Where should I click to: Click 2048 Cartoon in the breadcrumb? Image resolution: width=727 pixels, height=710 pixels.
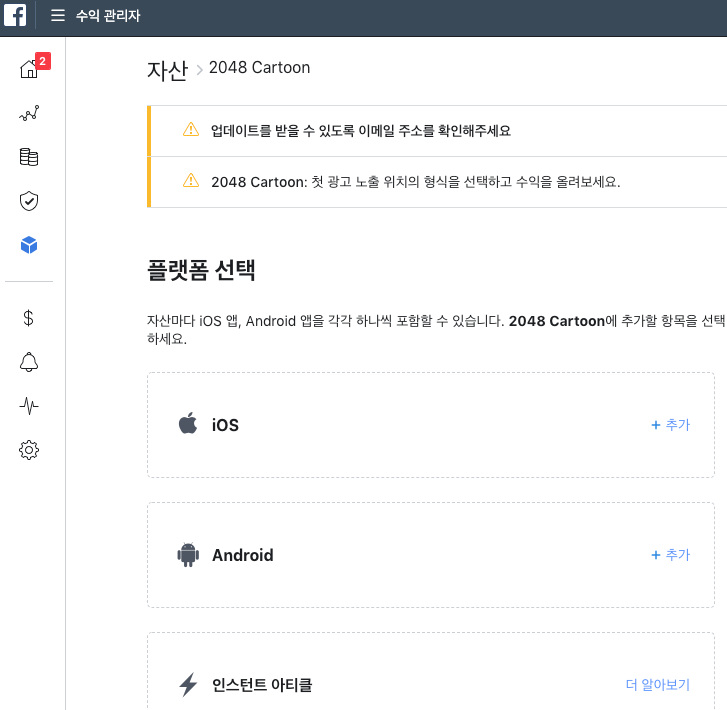259,68
